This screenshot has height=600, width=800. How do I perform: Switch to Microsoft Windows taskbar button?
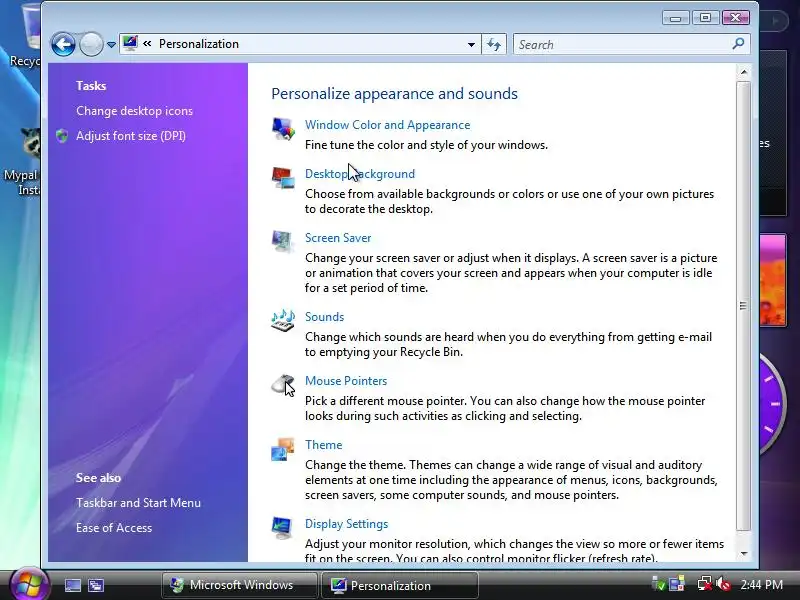tap(239, 585)
